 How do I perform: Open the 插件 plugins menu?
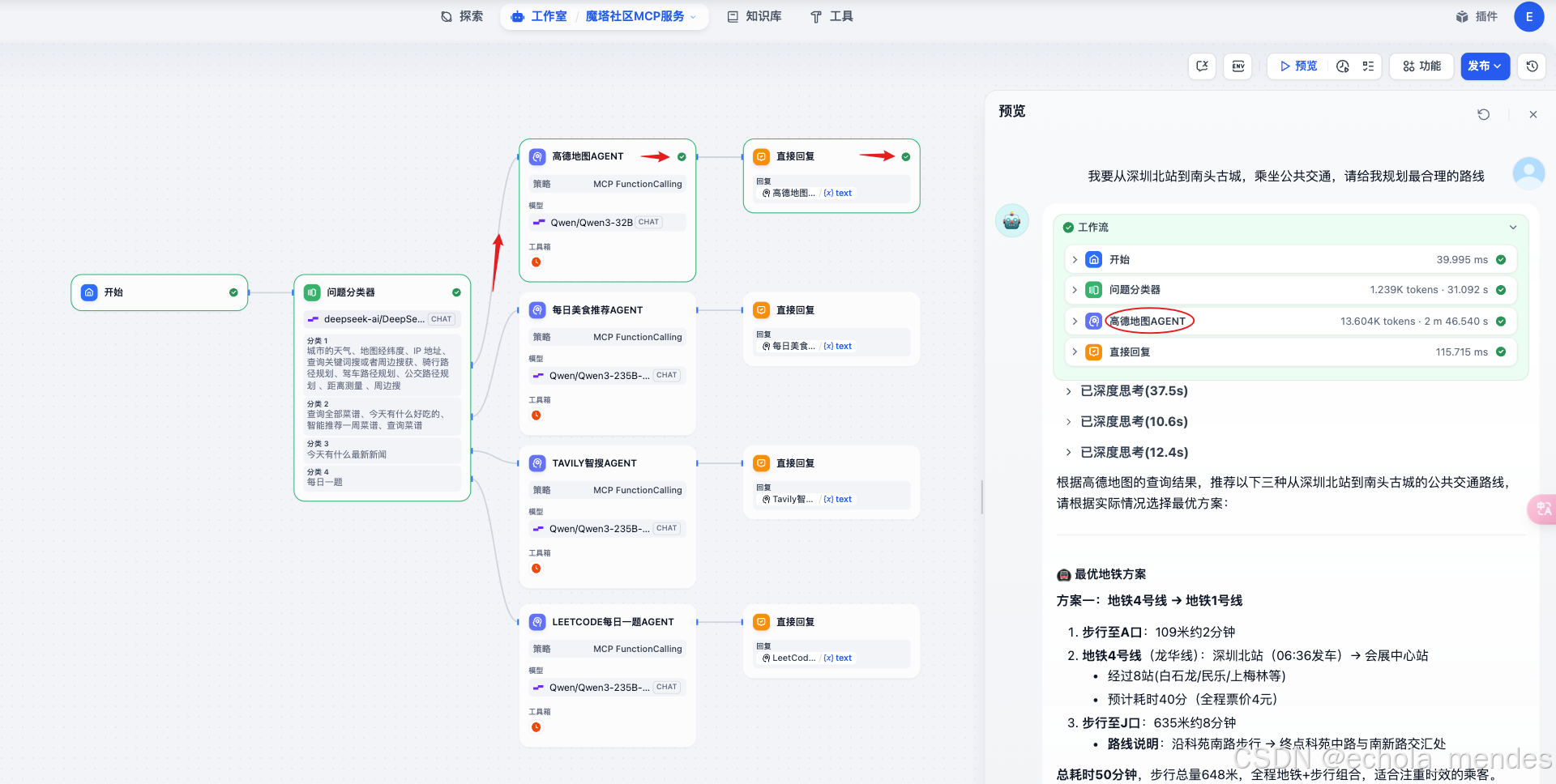tap(1477, 16)
